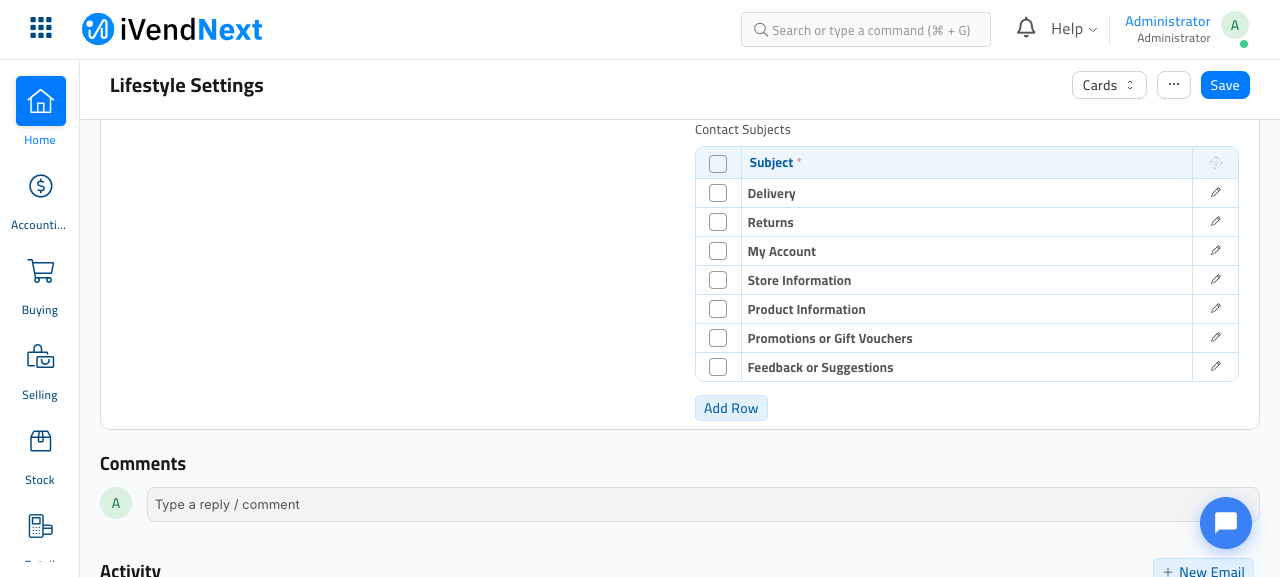Image resolution: width=1280 pixels, height=577 pixels.
Task: Open the Accounting module icon
Action: 41,186
